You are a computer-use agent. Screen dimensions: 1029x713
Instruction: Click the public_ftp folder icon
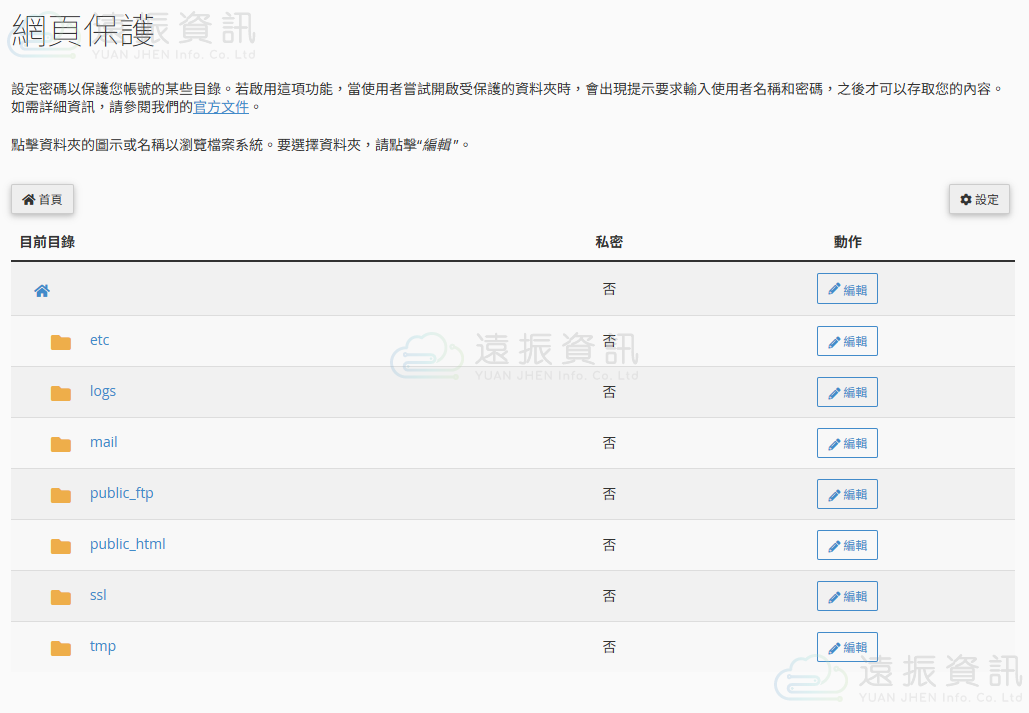61,495
